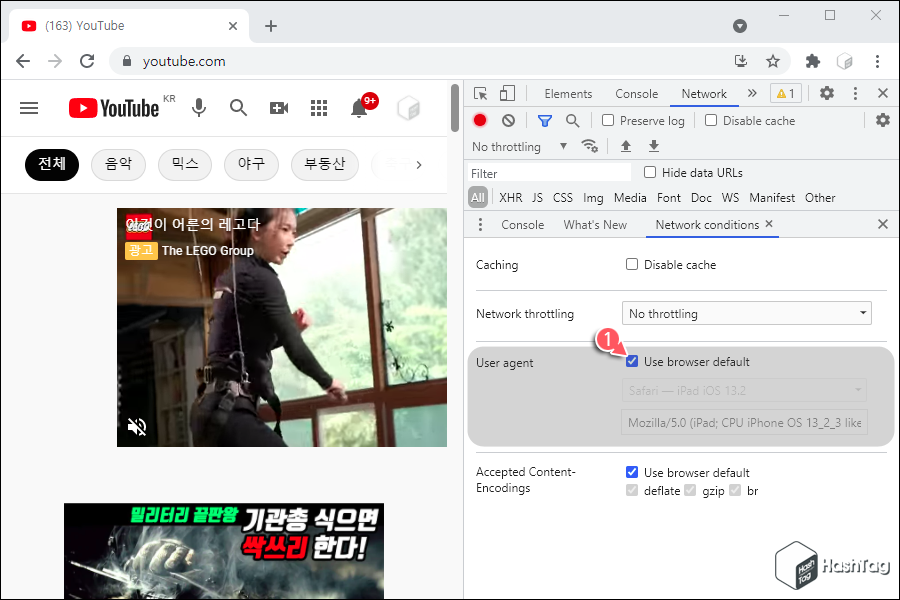Select the inspect element tool in DevTools
Image resolution: width=900 pixels, height=600 pixels.
[x=479, y=92]
